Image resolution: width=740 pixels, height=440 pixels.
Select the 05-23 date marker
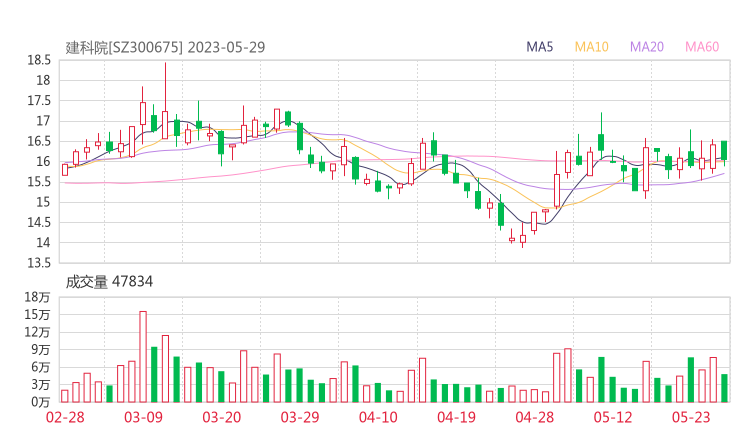pyautogui.click(x=691, y=418)
